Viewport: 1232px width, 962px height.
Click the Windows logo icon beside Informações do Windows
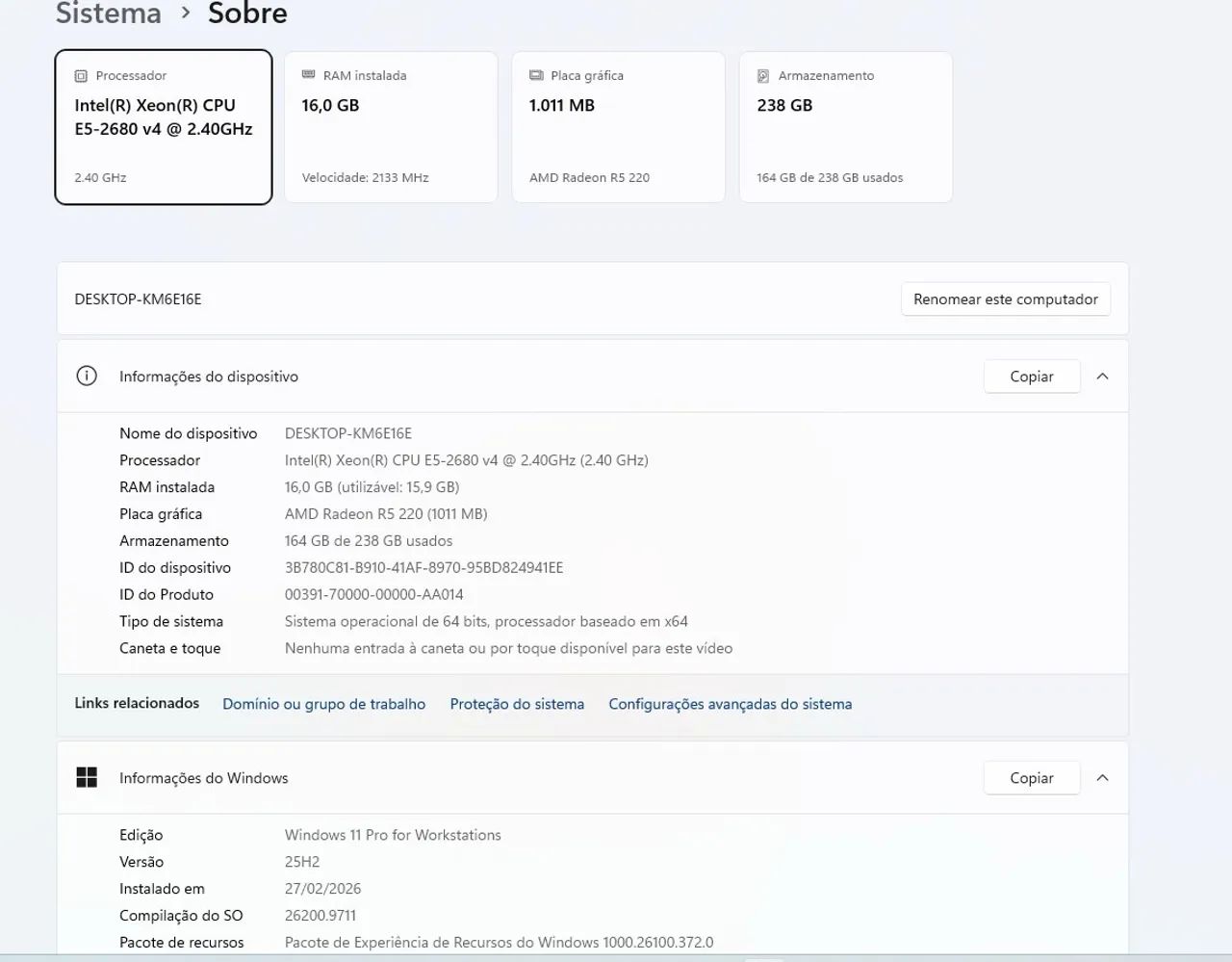coord(87,777)
